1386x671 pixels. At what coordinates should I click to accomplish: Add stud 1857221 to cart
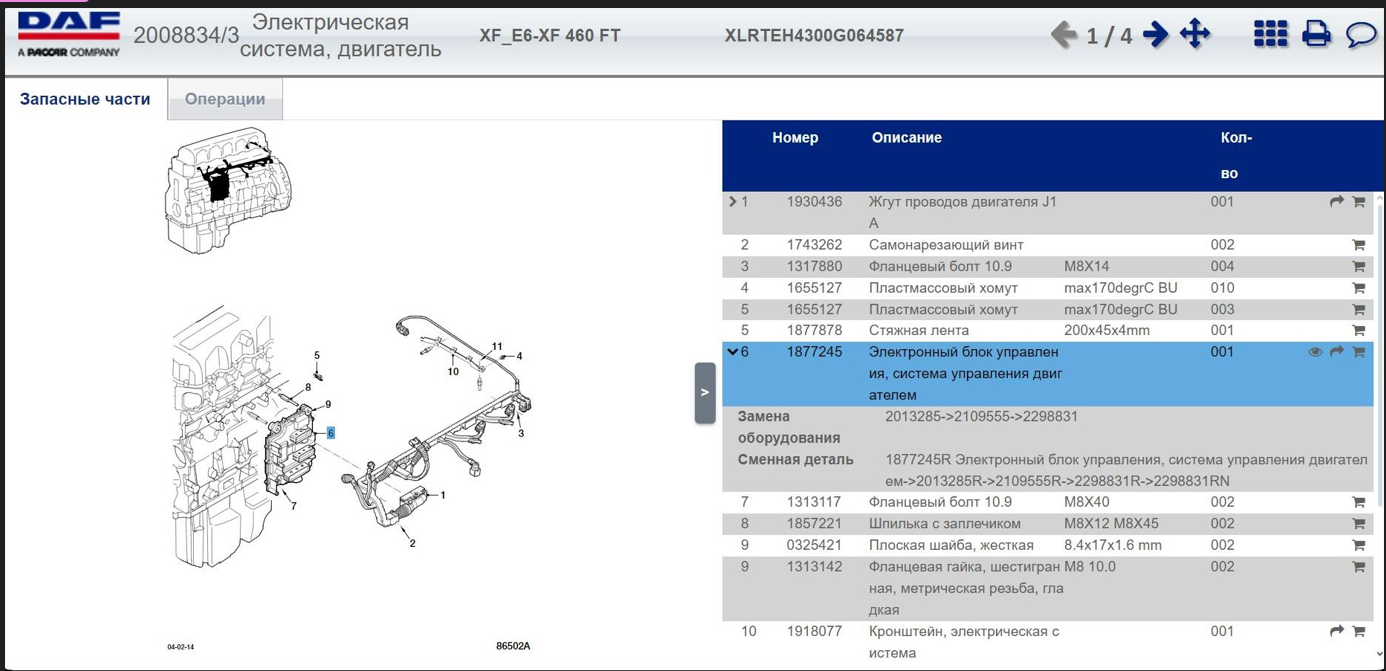tap(1358, 524)
